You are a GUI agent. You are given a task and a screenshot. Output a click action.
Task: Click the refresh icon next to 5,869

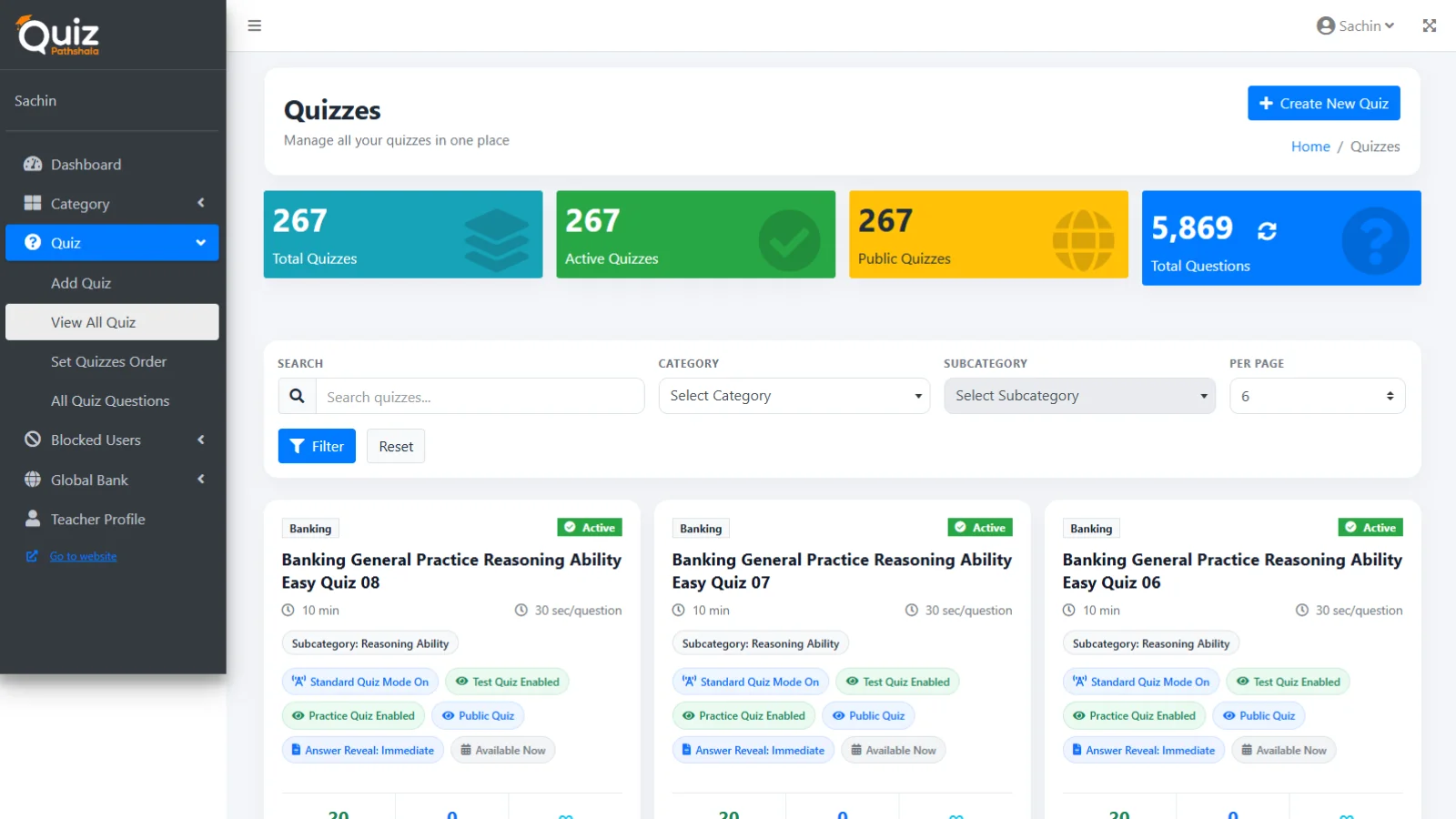pos(1267,231)
